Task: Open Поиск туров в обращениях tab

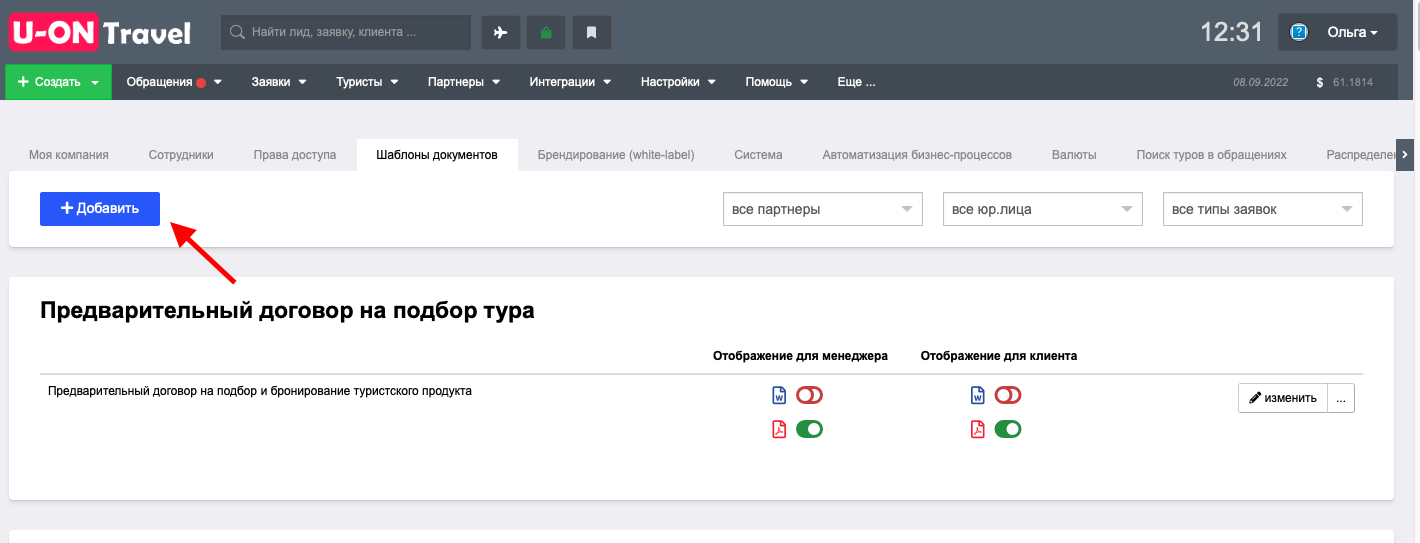Action: 1211,155
